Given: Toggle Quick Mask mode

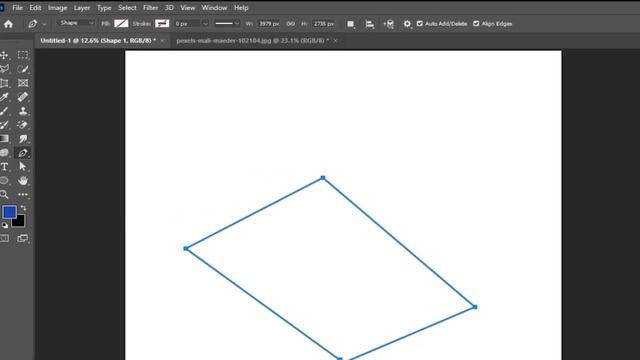Looking at the screenshot, I should (4, 238).
